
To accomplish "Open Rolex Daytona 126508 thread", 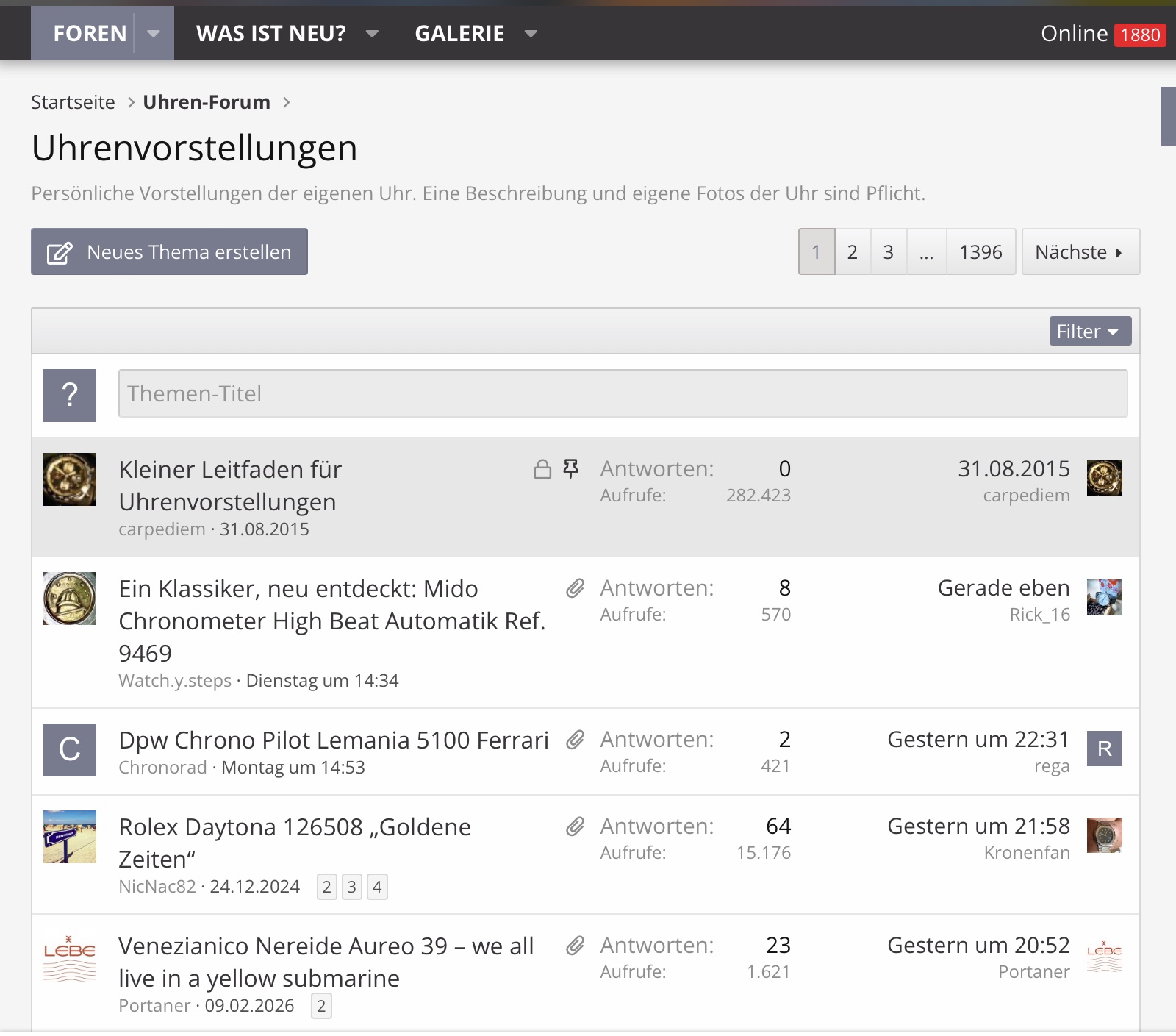I will [x=295, y=843].
